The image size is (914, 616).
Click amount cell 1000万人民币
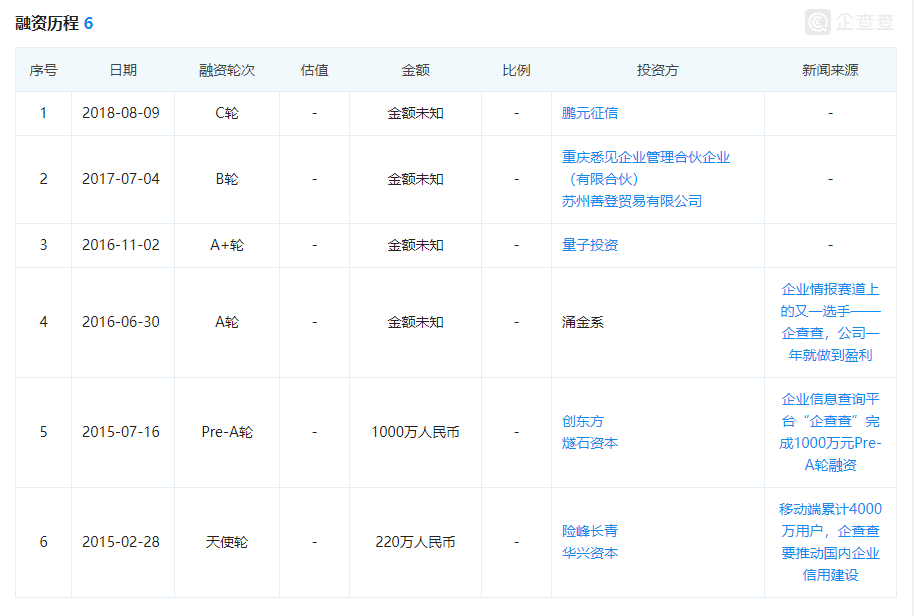(x=415, y=432)
